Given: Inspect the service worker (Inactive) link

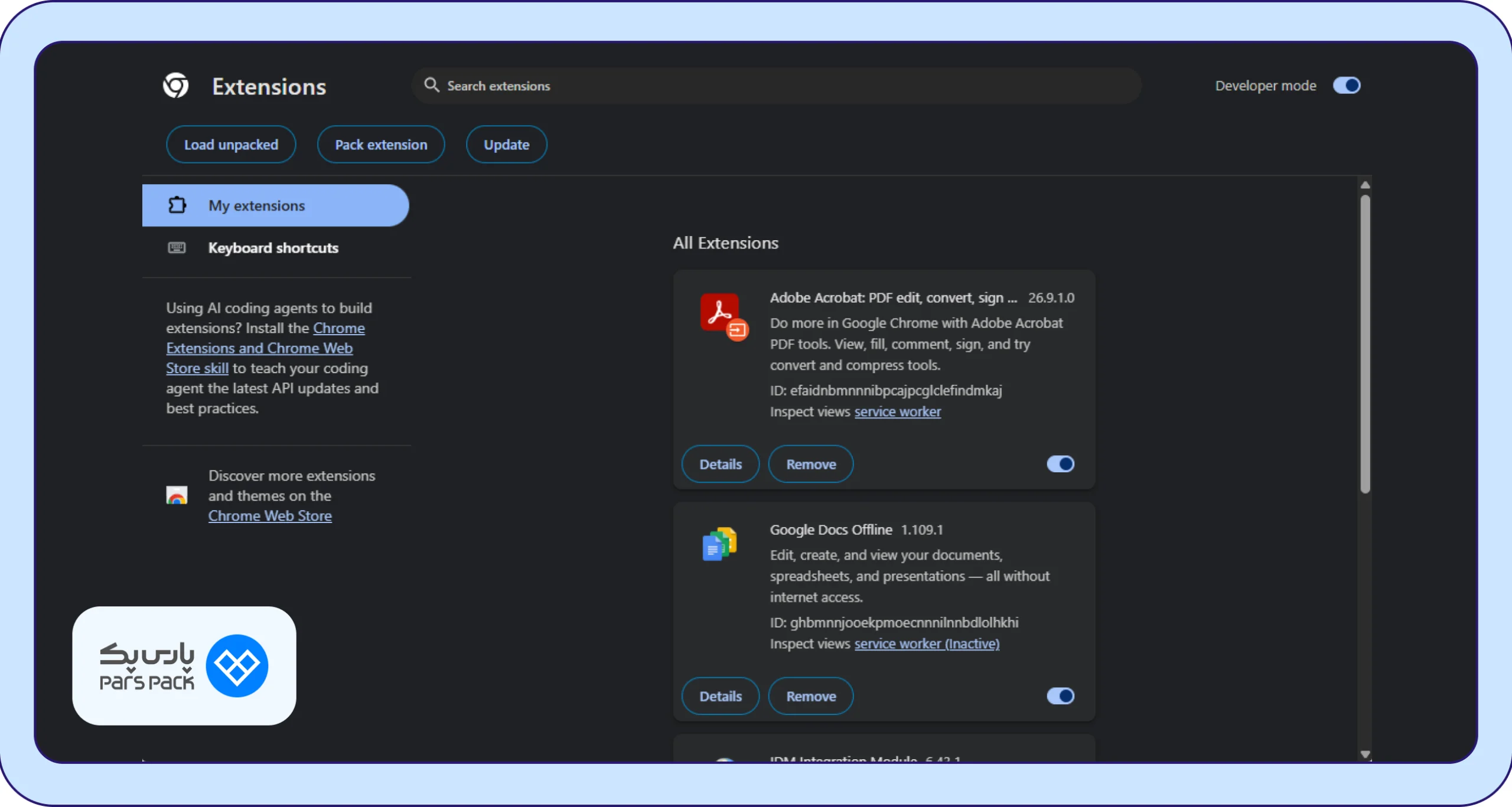Looking at the screenshot, I should tap(927, 643).
